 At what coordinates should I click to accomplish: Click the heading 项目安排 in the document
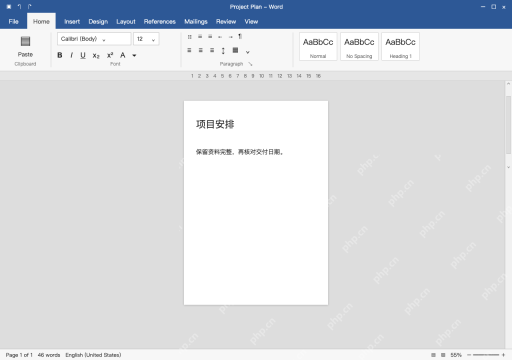(215, 124)
